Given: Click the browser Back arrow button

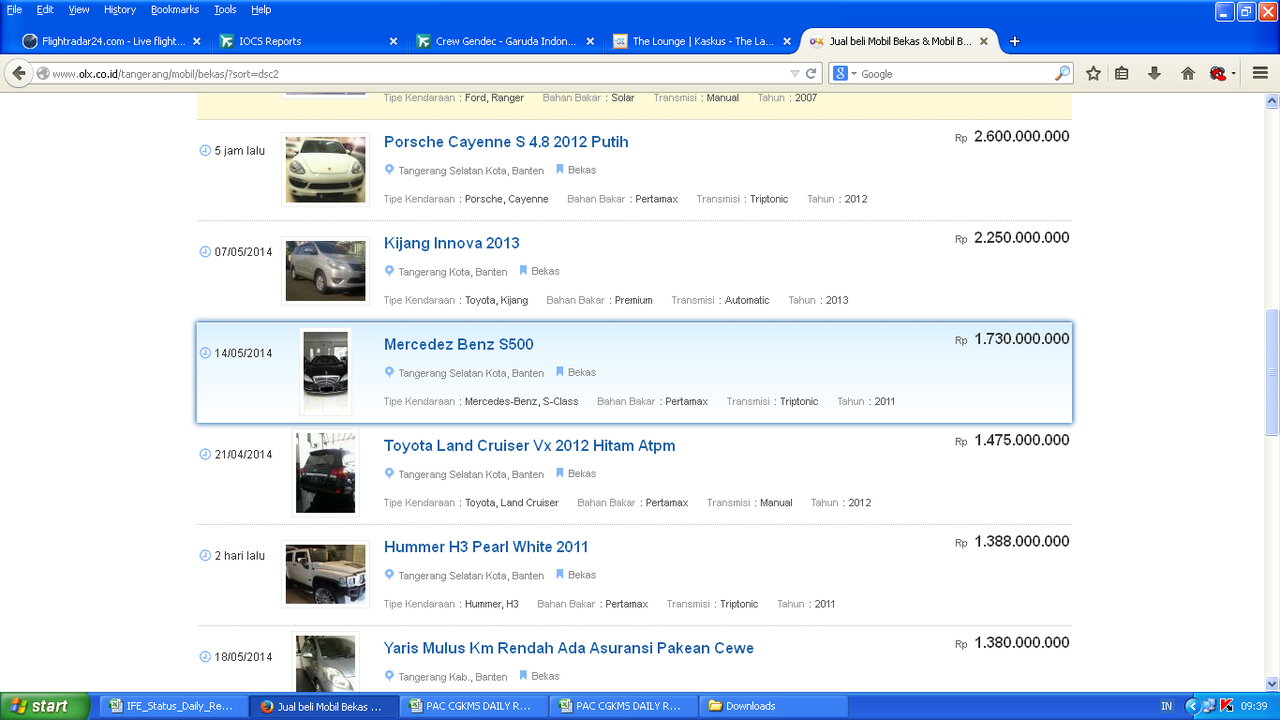Looking at the screenshot, I should [x=19, y=73].
